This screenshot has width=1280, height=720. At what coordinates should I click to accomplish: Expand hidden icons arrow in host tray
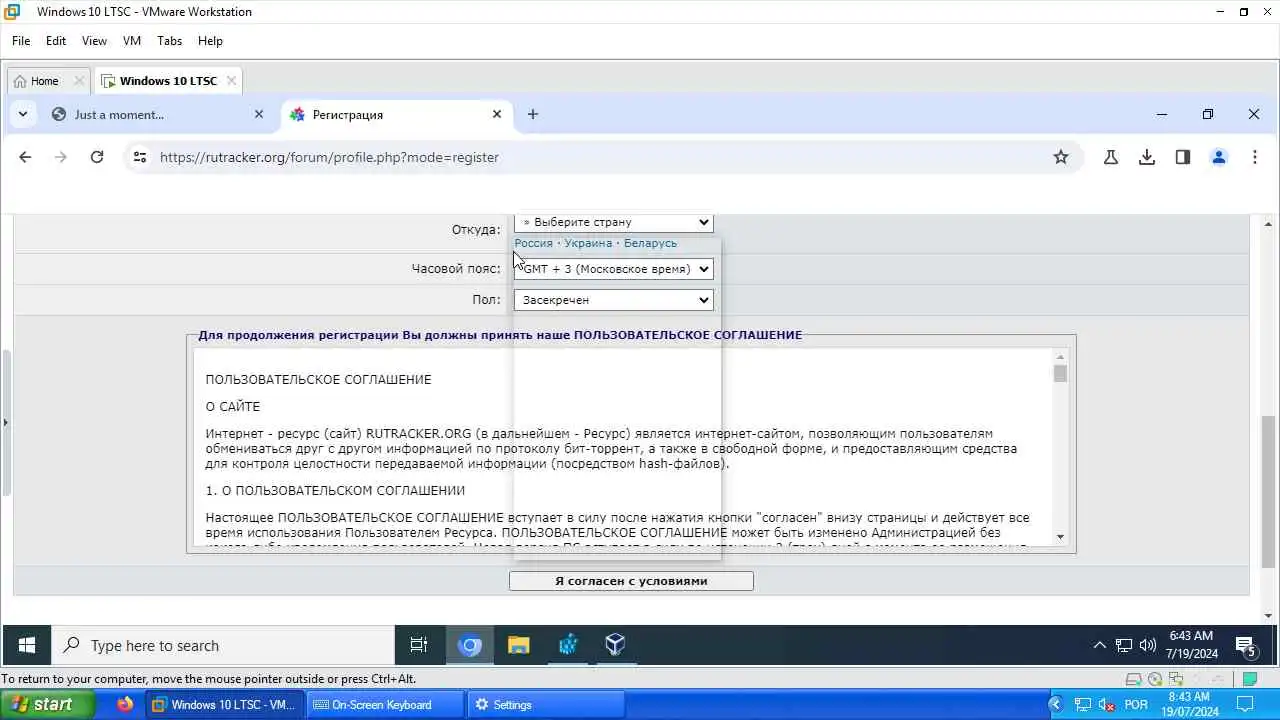(x=1054, y=705)
